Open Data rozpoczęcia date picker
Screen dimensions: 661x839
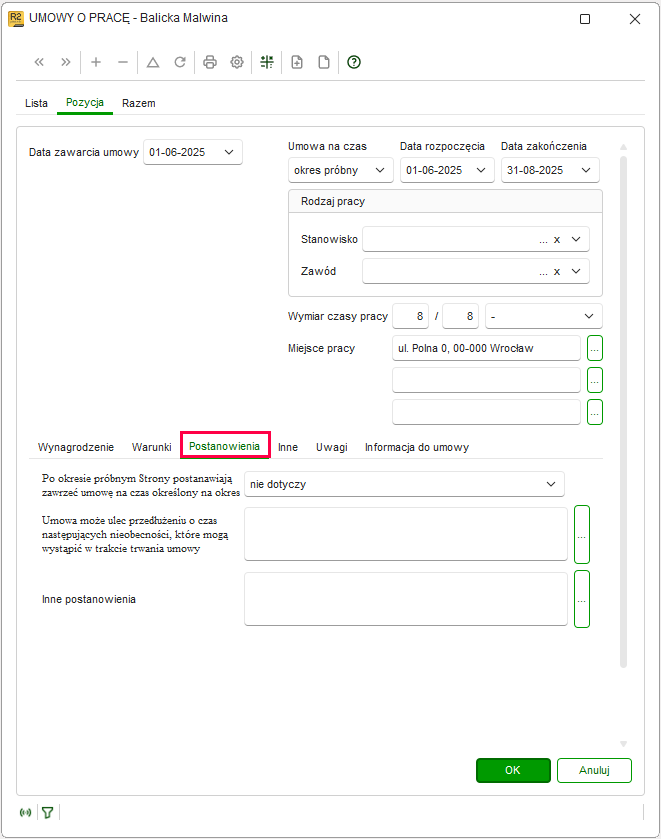click(481, 170)
